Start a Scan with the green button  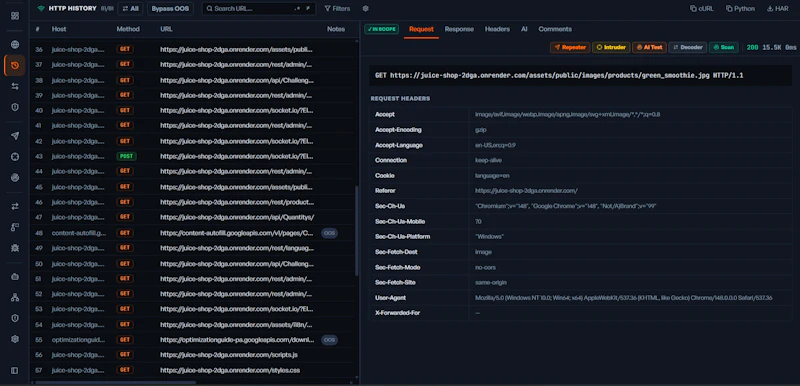[723, 47]
